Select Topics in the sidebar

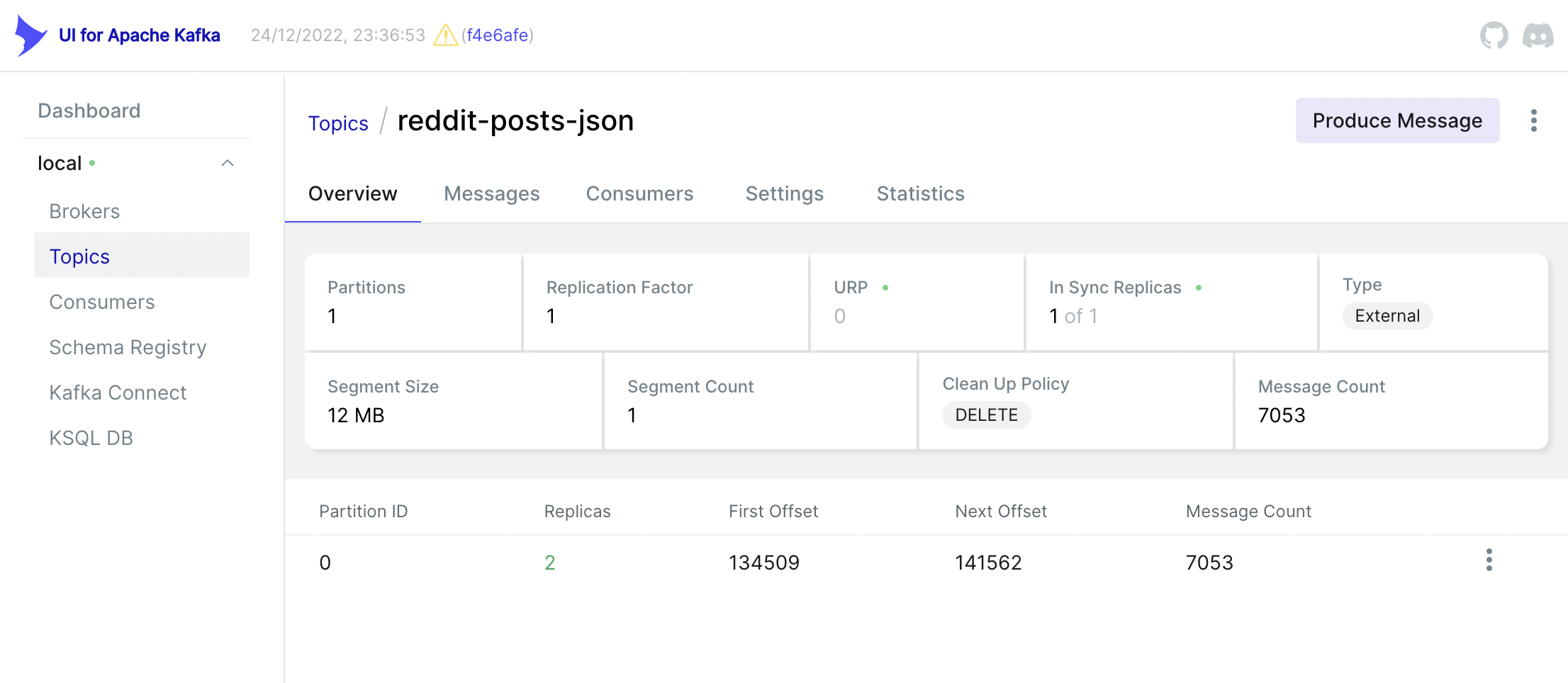(x=142, y=256)
